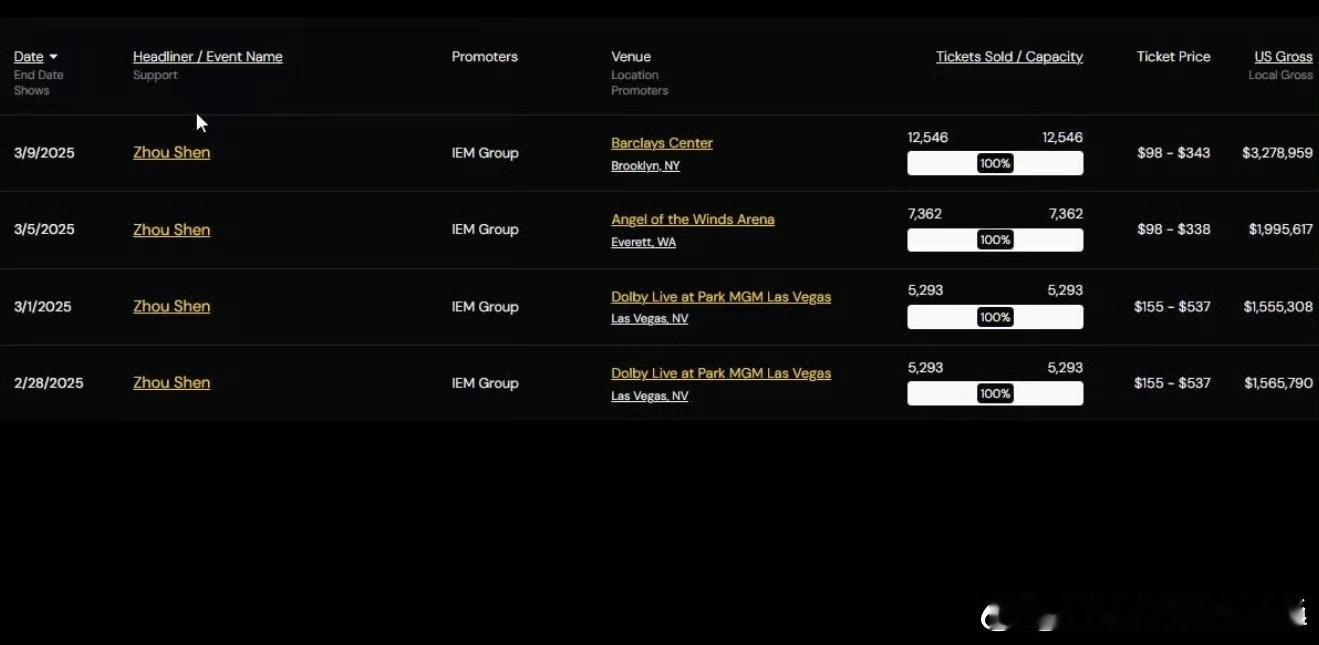Click Las Vegas, NV link in the 3/1/2025 row
The image size is (1319, 645).
(x=649, y=319)
